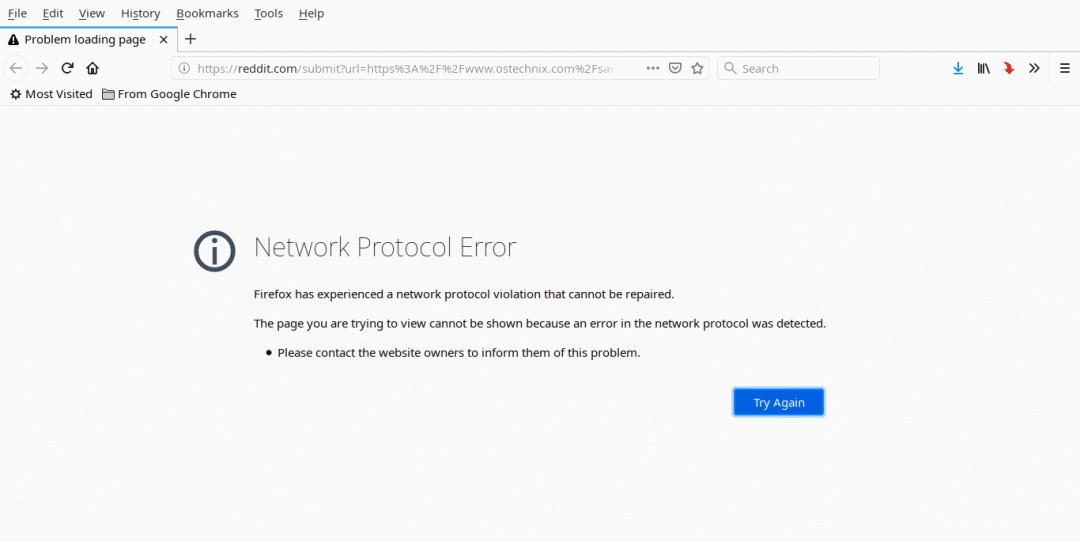Open the downloads arrow icon
This screenshot has width=1080, height=542.
(x=958, y=68)
